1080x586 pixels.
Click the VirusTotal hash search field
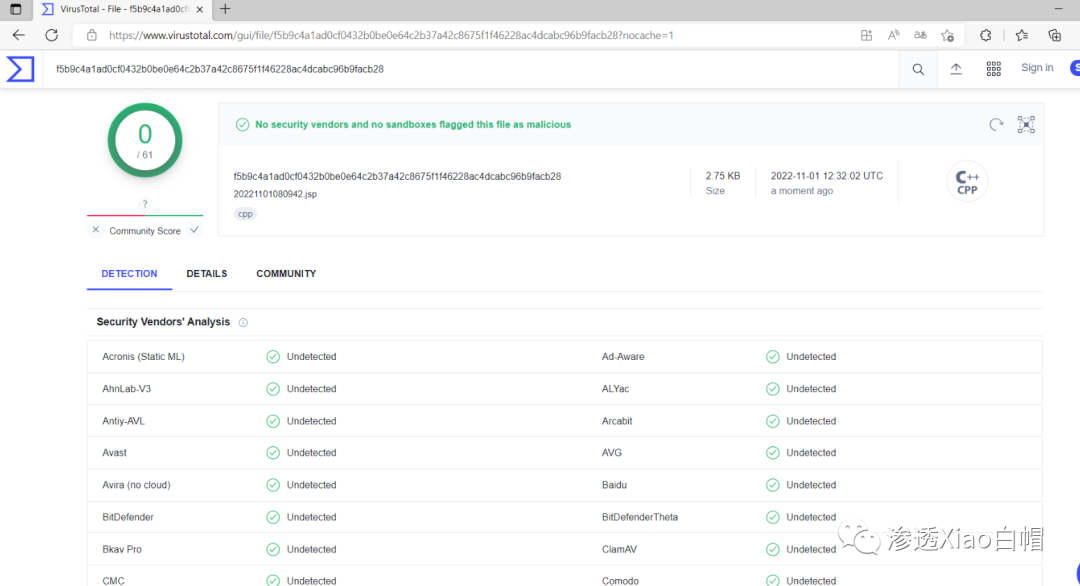point(470,69)
